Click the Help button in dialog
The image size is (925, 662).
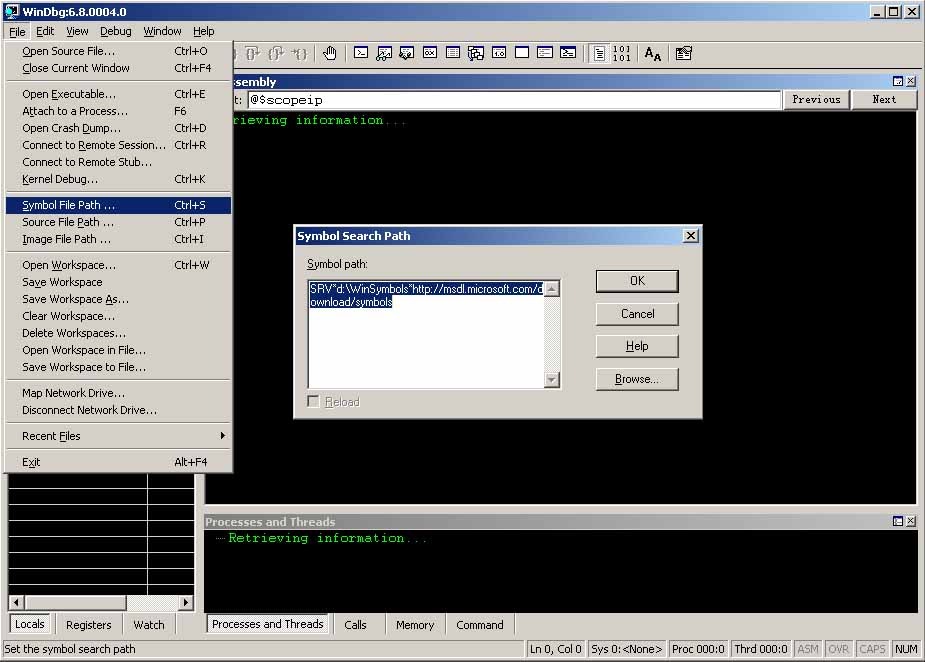(637, 346)
